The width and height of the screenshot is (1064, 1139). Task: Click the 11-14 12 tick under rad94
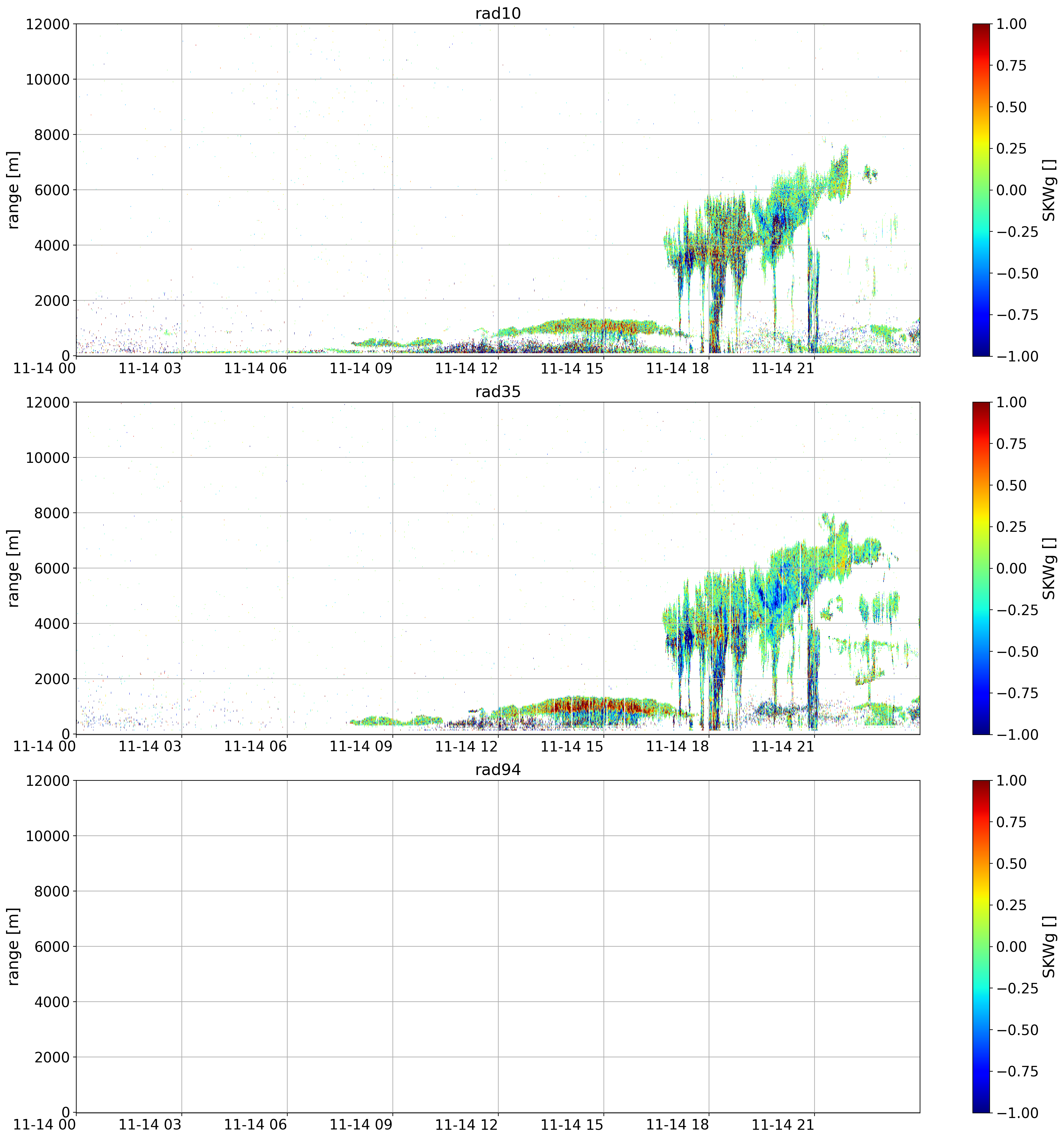[467, 1125]
